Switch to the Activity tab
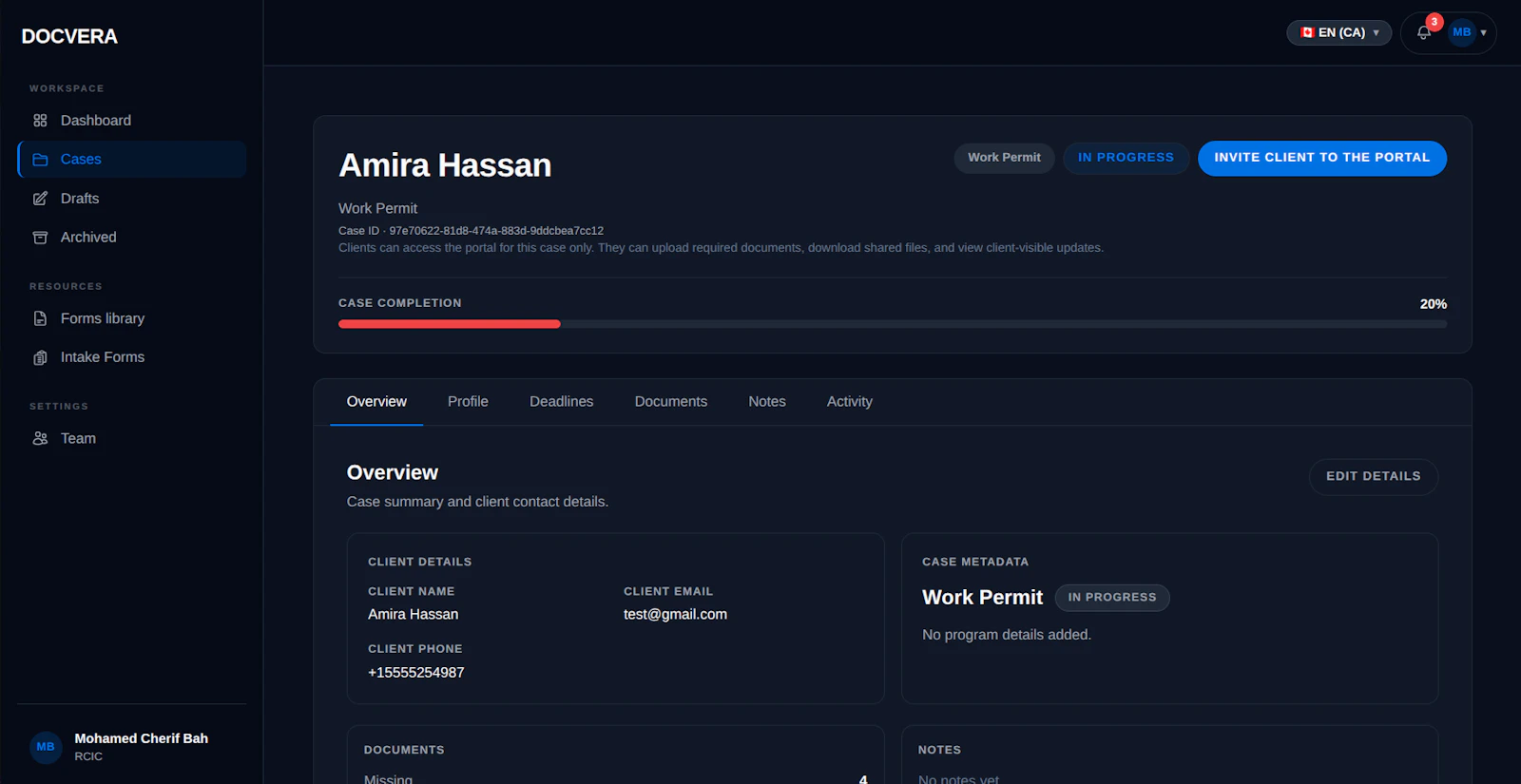 click(x=849, y=402)
